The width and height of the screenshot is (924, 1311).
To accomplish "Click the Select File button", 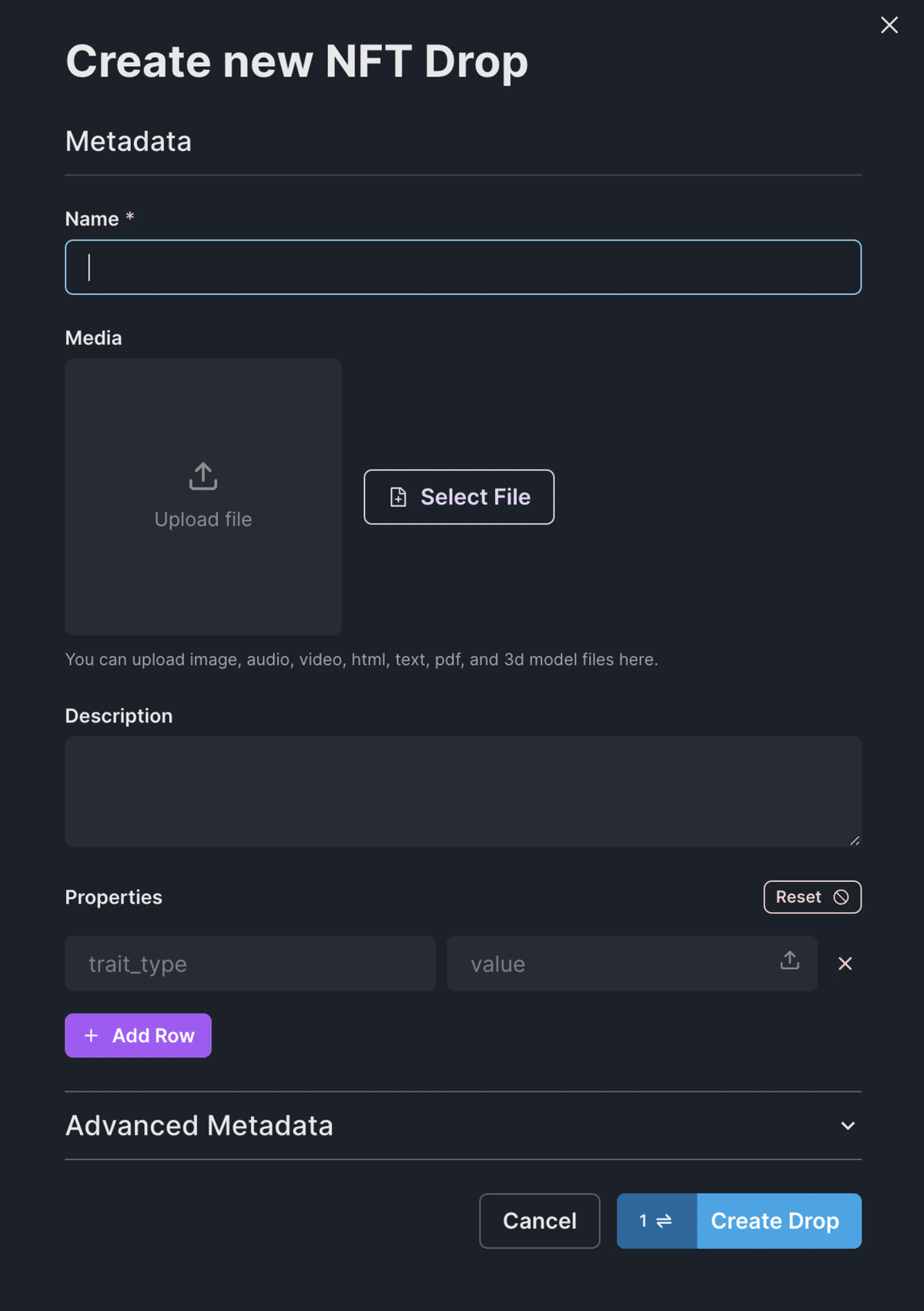I will (x=459, y=497).
